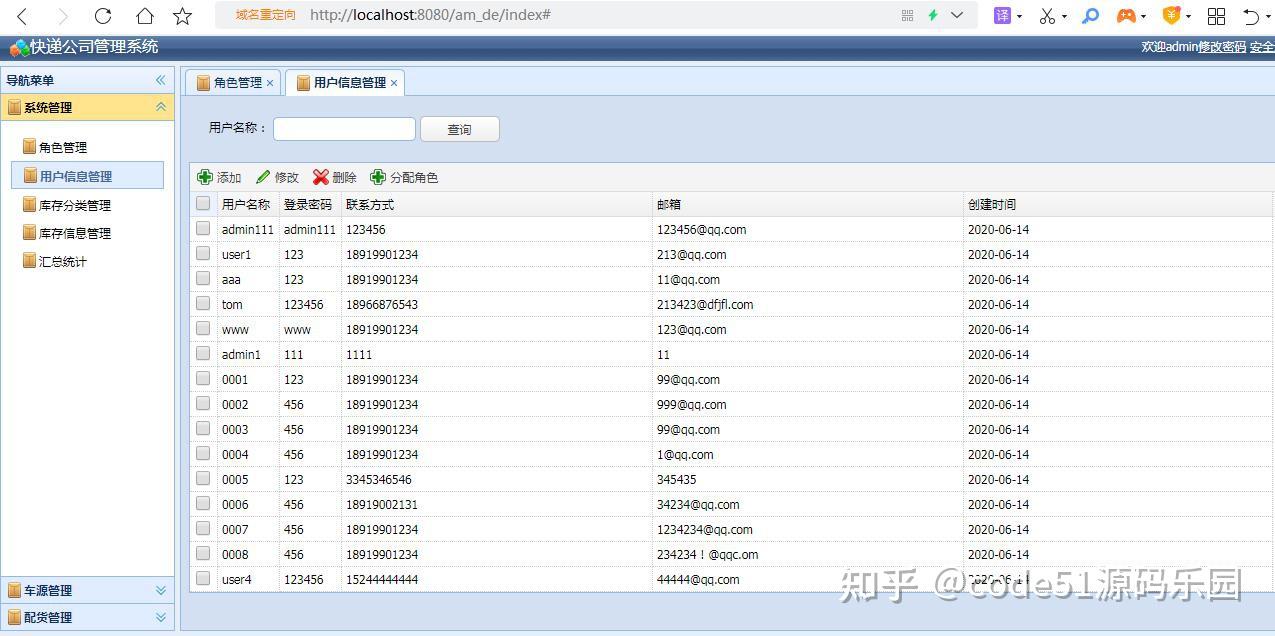Collapse the 系统管理 panel
The image size is (1275, 636).
pos(160,107)
